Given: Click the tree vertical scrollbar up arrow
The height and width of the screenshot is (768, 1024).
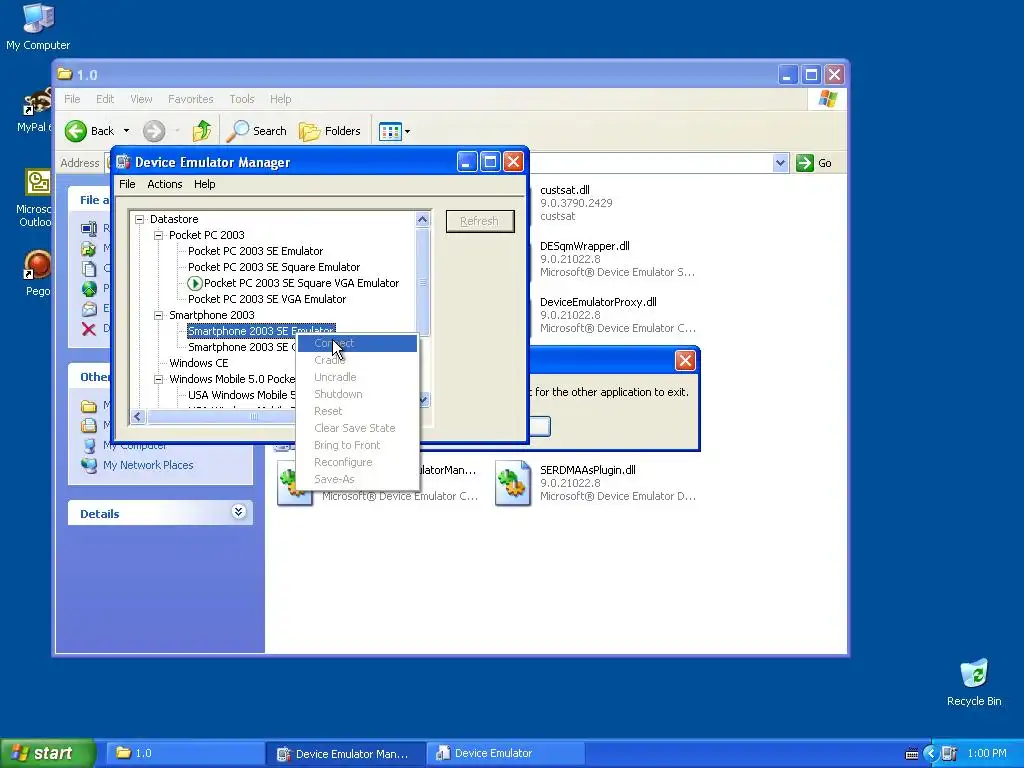Looking at the screenshot, I should click(x=423, y=219).
